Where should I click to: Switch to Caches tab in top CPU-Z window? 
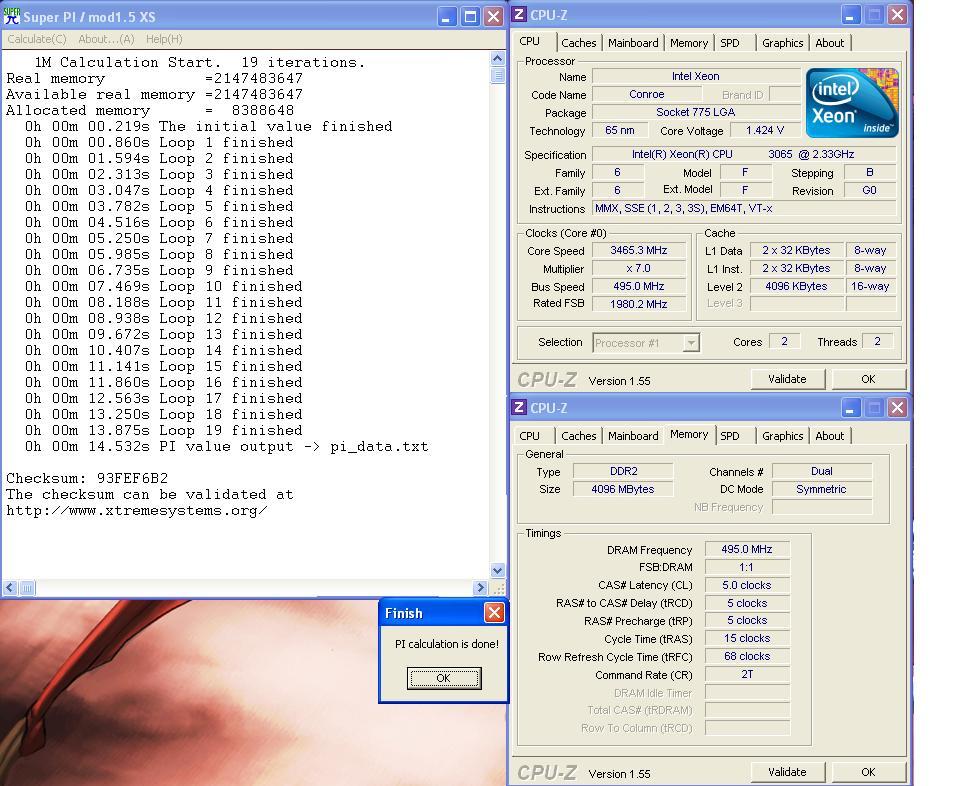coord(579,43)
